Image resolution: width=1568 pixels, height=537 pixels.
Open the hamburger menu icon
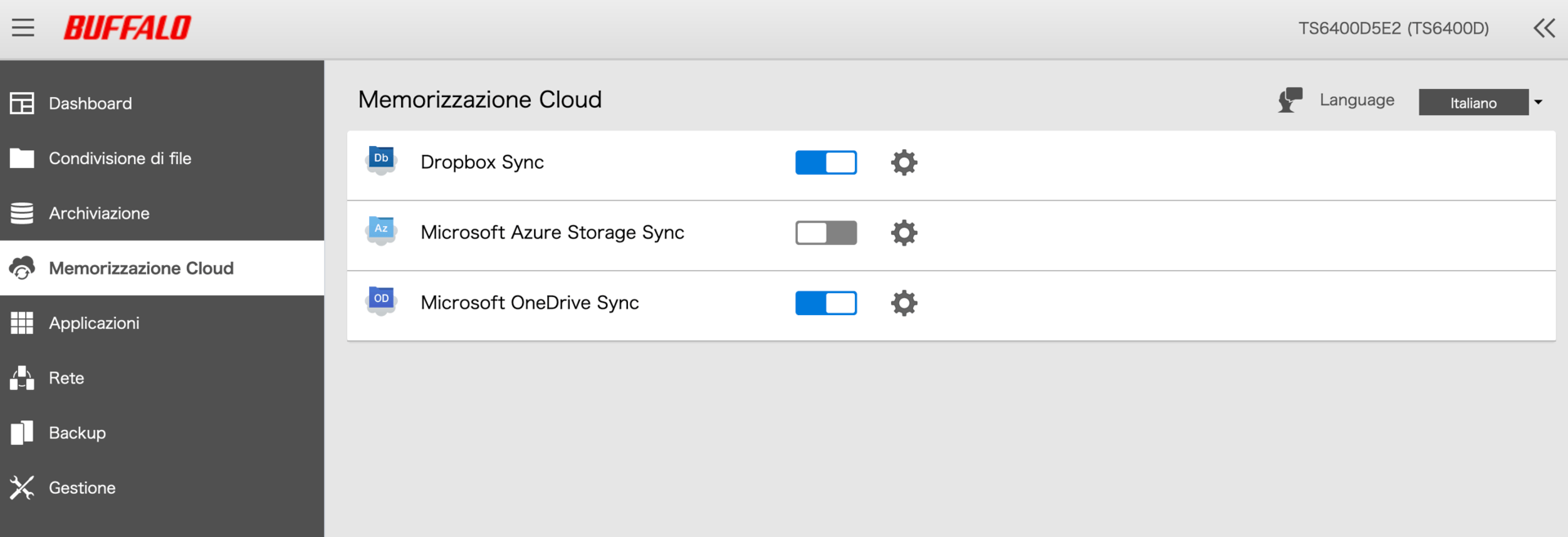click(23, 28)
